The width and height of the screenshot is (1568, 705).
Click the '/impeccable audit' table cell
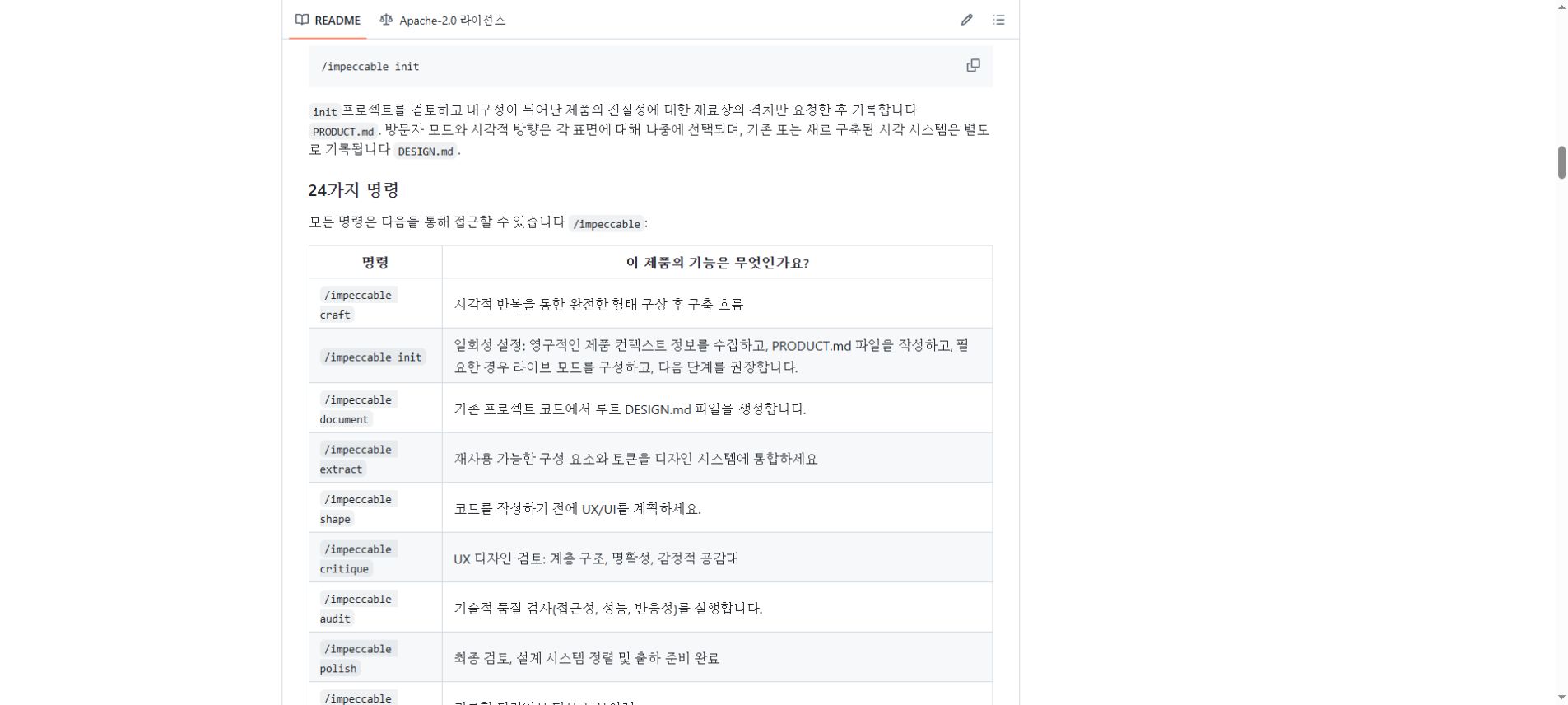click(x=375, y=608)
